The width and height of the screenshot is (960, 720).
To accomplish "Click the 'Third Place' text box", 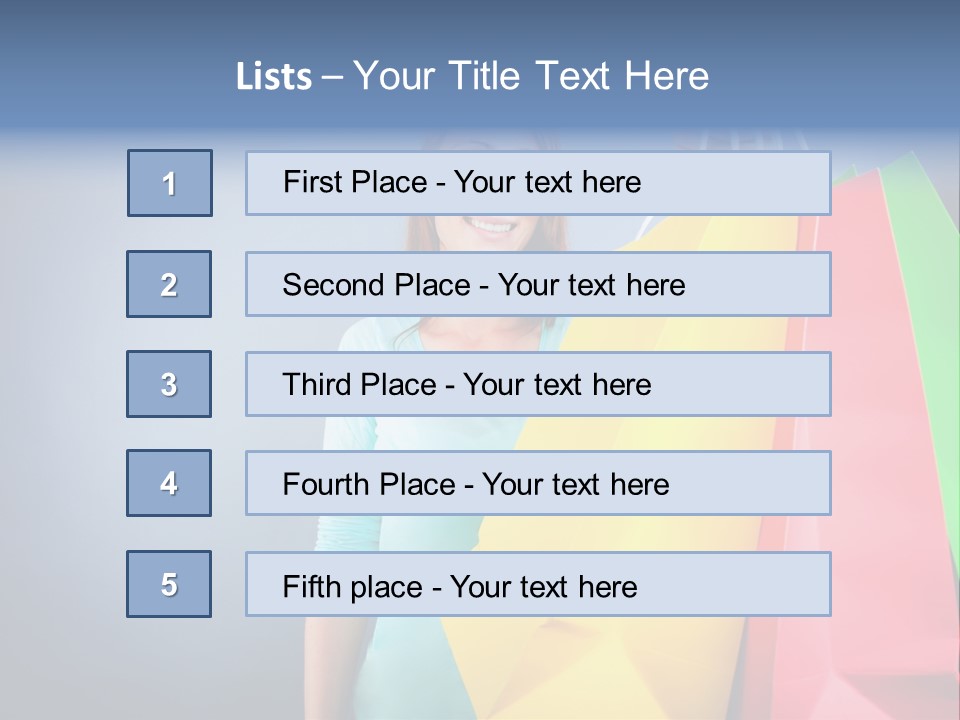I will coord(538,384).
